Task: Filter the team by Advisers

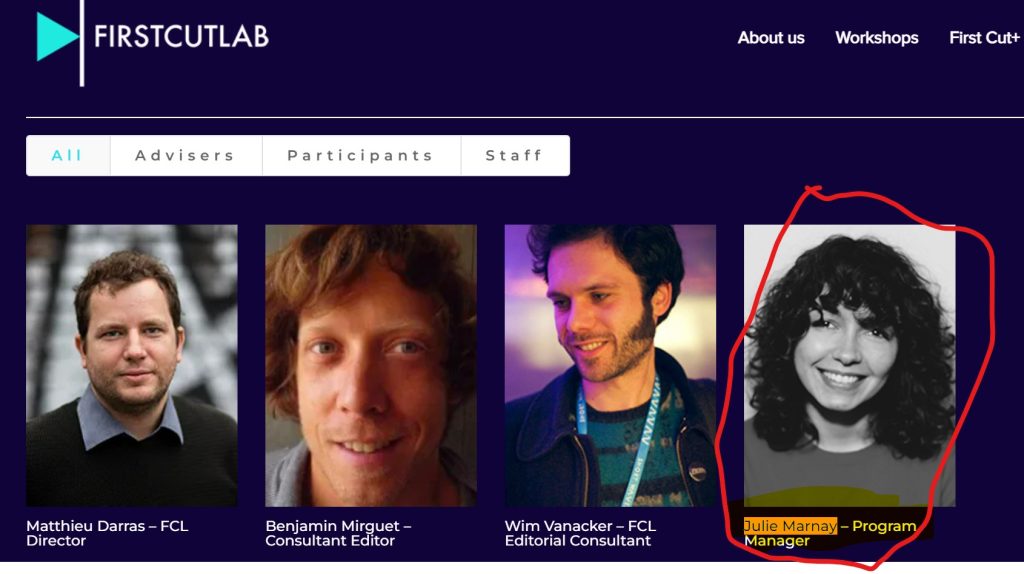Action: click(185, 156)
